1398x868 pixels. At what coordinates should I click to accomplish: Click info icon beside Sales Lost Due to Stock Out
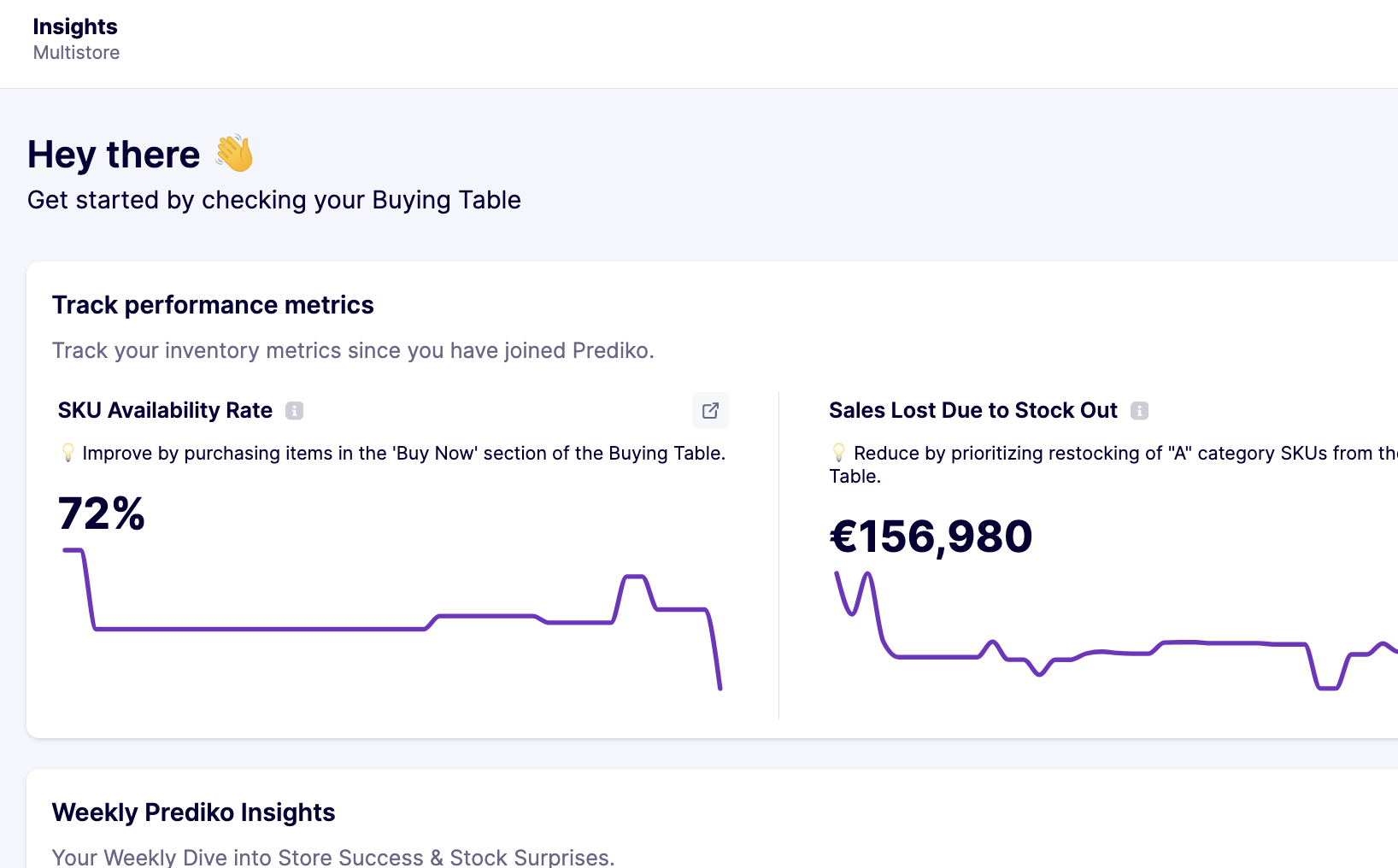[x=1139, y=411]
